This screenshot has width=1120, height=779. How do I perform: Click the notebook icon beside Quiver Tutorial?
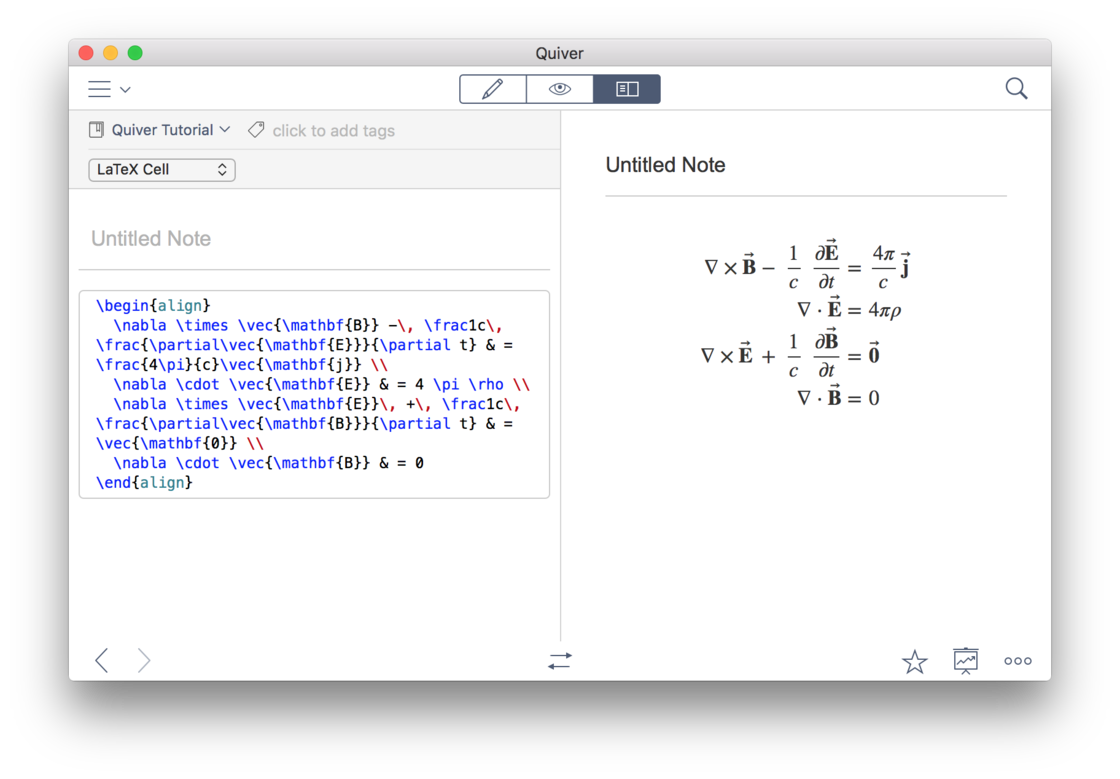pos(96,130)
